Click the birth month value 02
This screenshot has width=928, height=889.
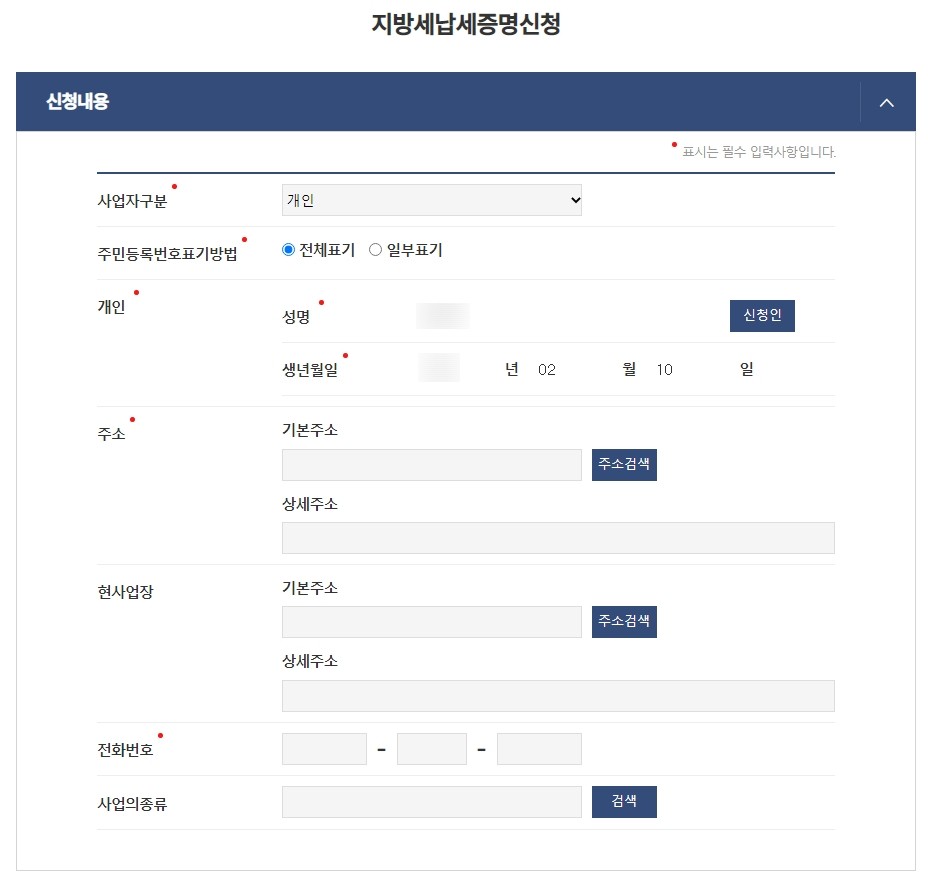[546, 370]
